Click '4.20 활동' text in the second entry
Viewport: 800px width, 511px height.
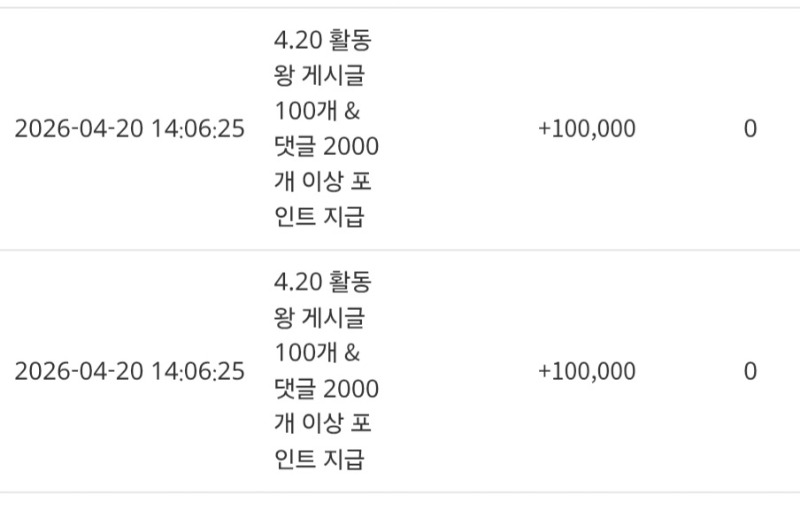pos(323,283)
